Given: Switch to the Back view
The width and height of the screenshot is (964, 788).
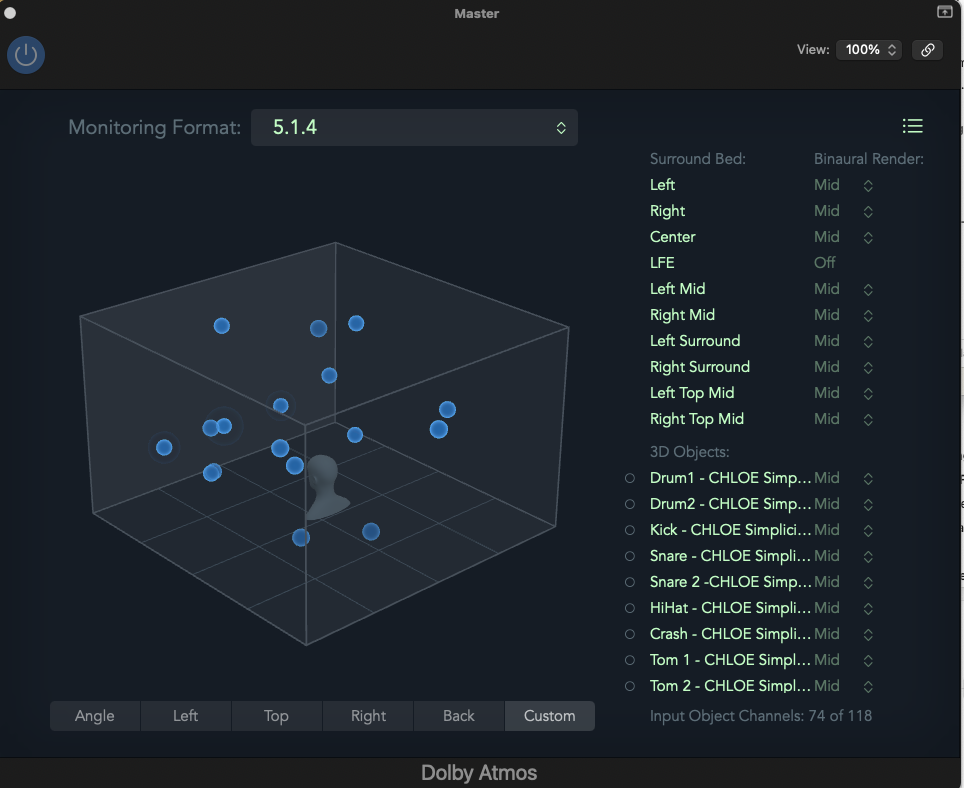Looking at the screenshot, I should click(x=458, y=715).
